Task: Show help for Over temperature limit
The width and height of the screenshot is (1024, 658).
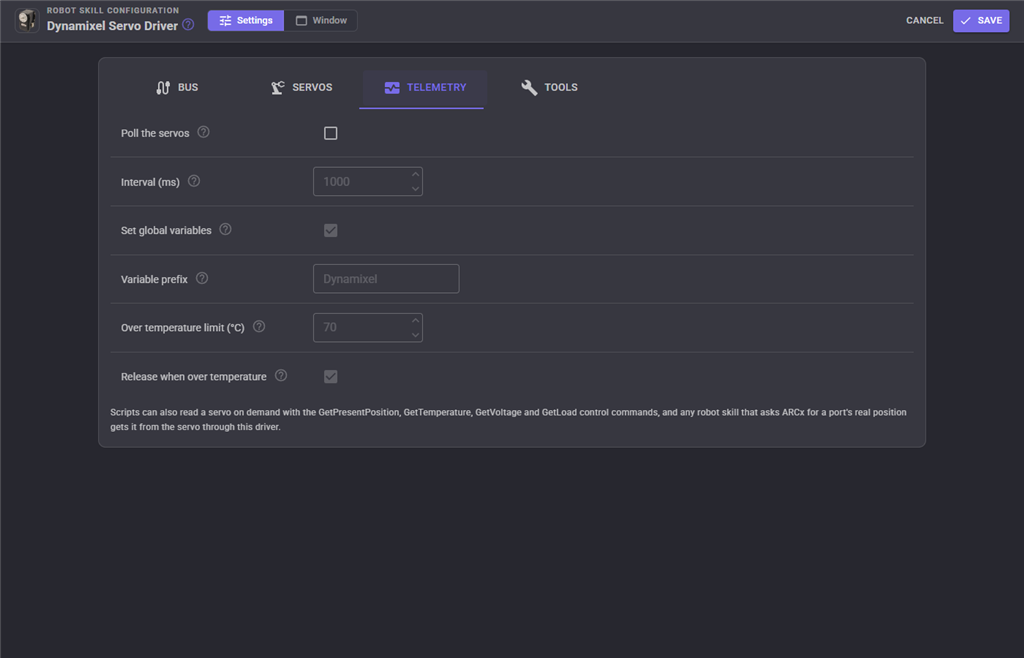Action: [259, 326]
